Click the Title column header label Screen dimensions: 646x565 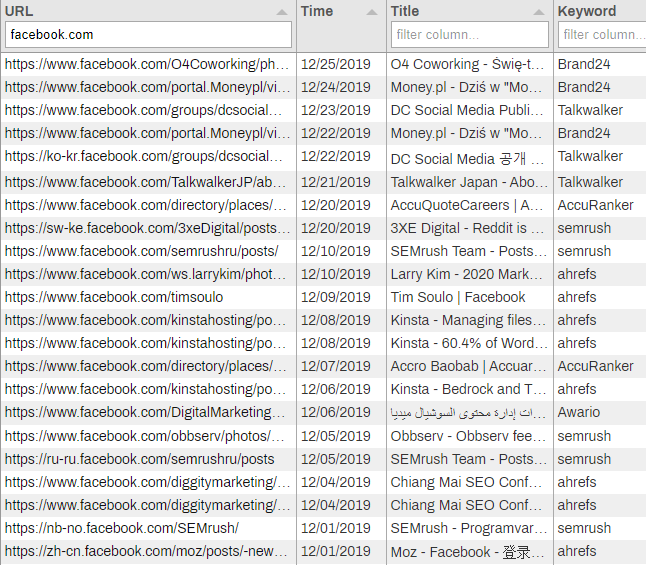405,11
